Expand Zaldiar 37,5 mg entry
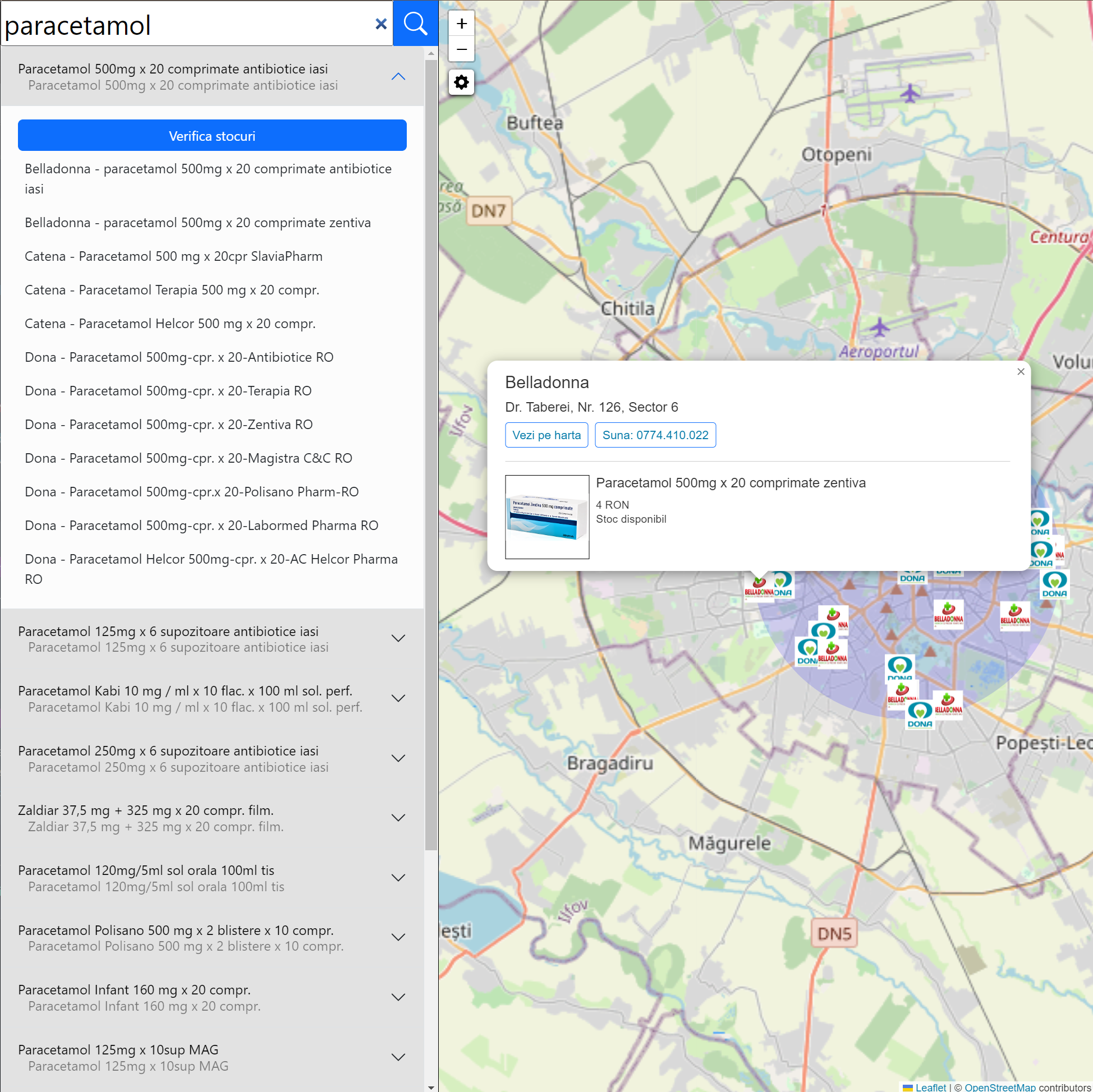The width and height of the screenshot is (1093, 1092). [398, 818]
